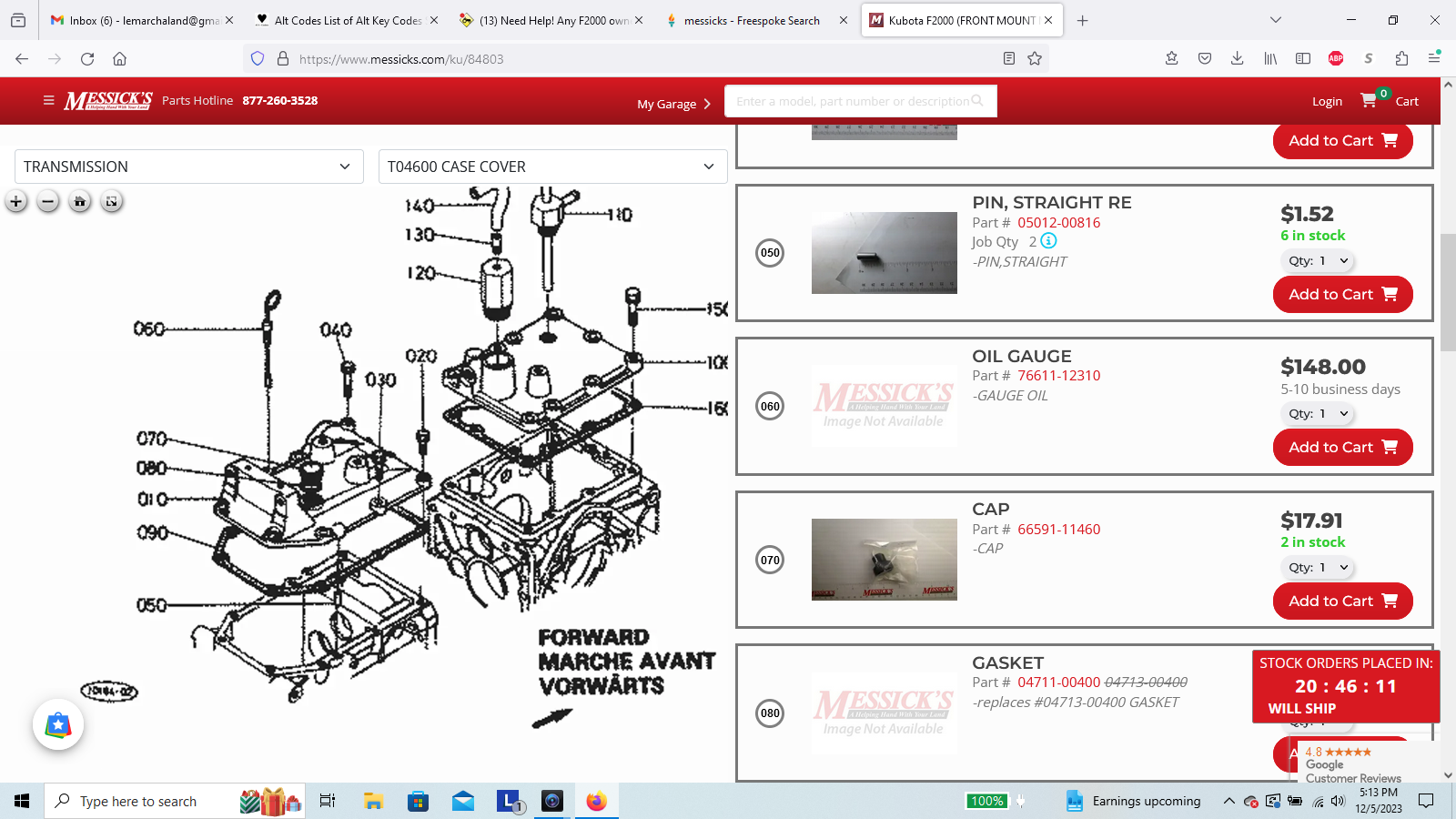Open T04600 CASE COVER diagram dropdown
The width and height of the screenshot is (1456, 819).
click(x=552, y=167)
